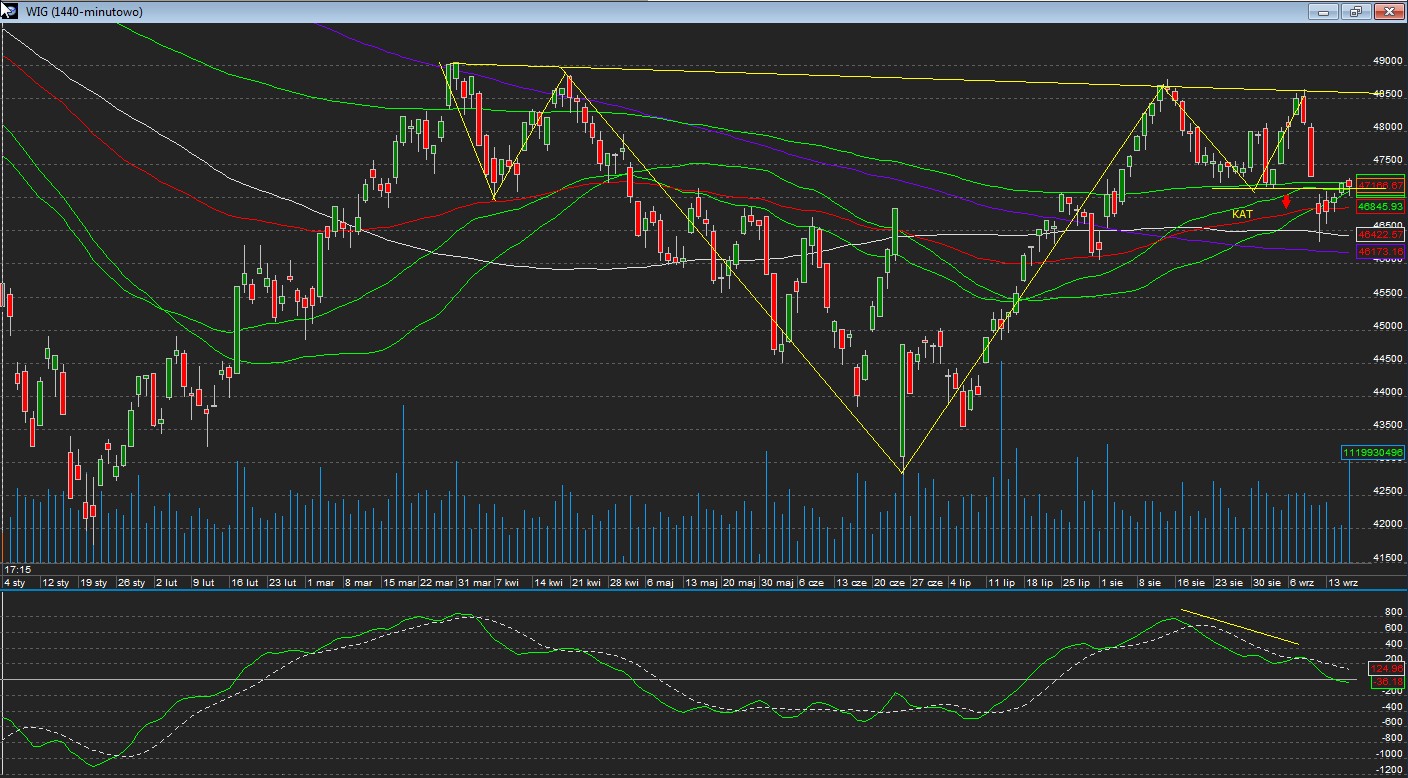Image resolution: width=1408 pixels, height=778 pixels.
Task: Select the yellow divergence line on oscillator panel
Action: [x=1240, y=626]
